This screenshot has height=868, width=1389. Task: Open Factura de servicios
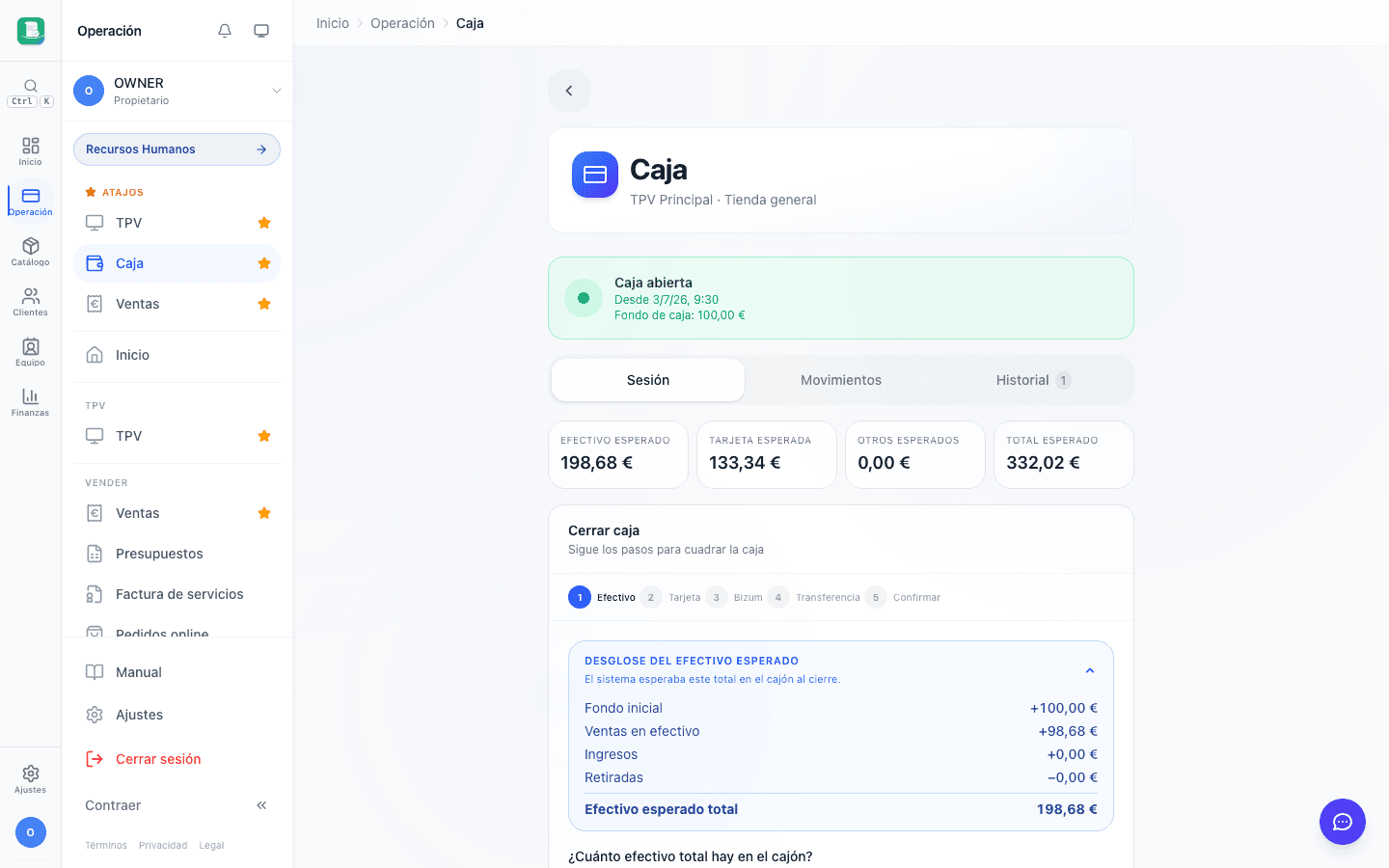pos(177,594)
